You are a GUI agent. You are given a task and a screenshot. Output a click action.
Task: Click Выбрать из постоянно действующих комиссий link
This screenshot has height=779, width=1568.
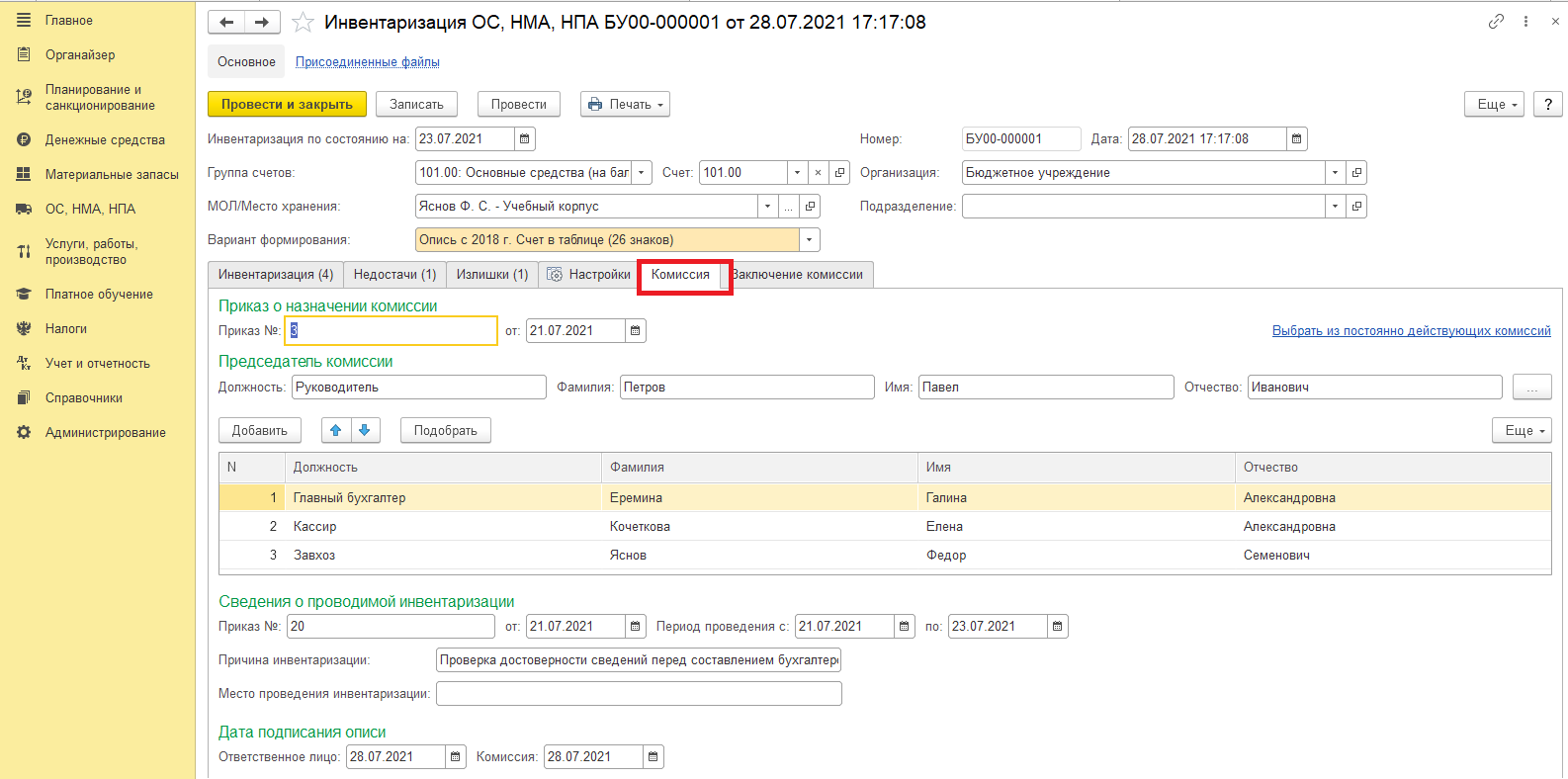pyautogui.click(x=1411, y=331)
